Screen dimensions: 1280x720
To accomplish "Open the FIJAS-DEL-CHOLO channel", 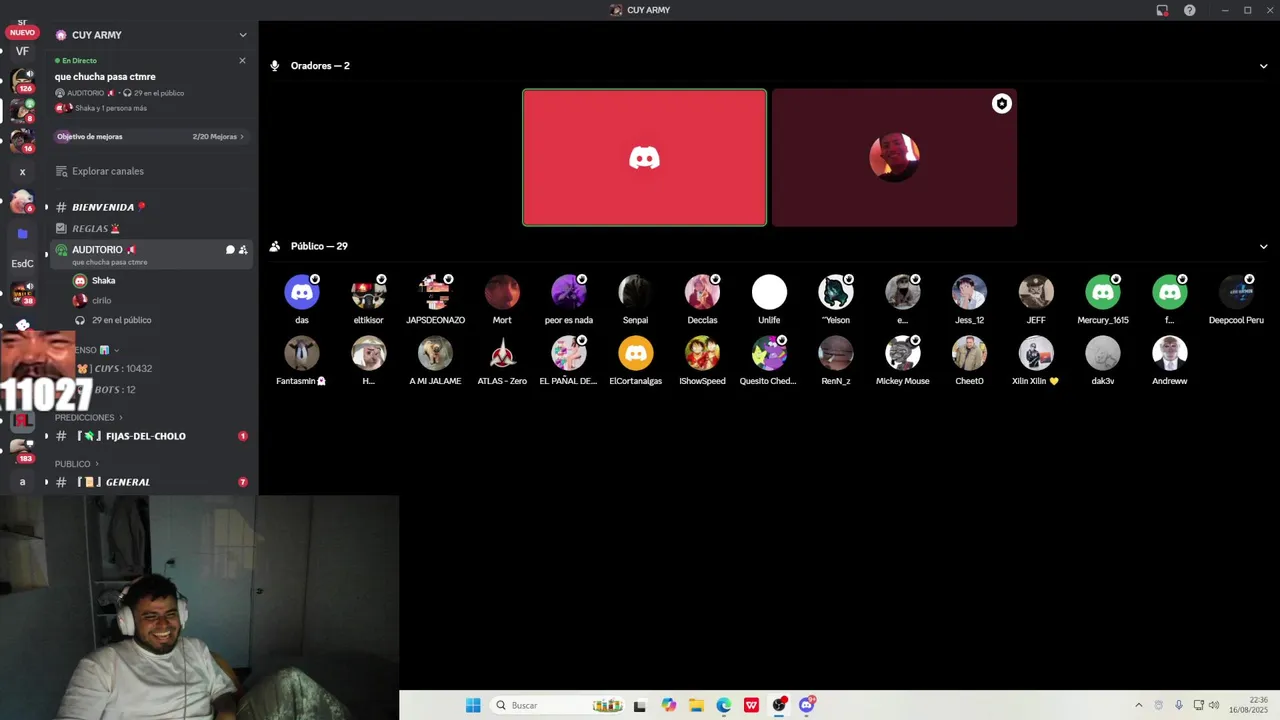I will (146, 436).
